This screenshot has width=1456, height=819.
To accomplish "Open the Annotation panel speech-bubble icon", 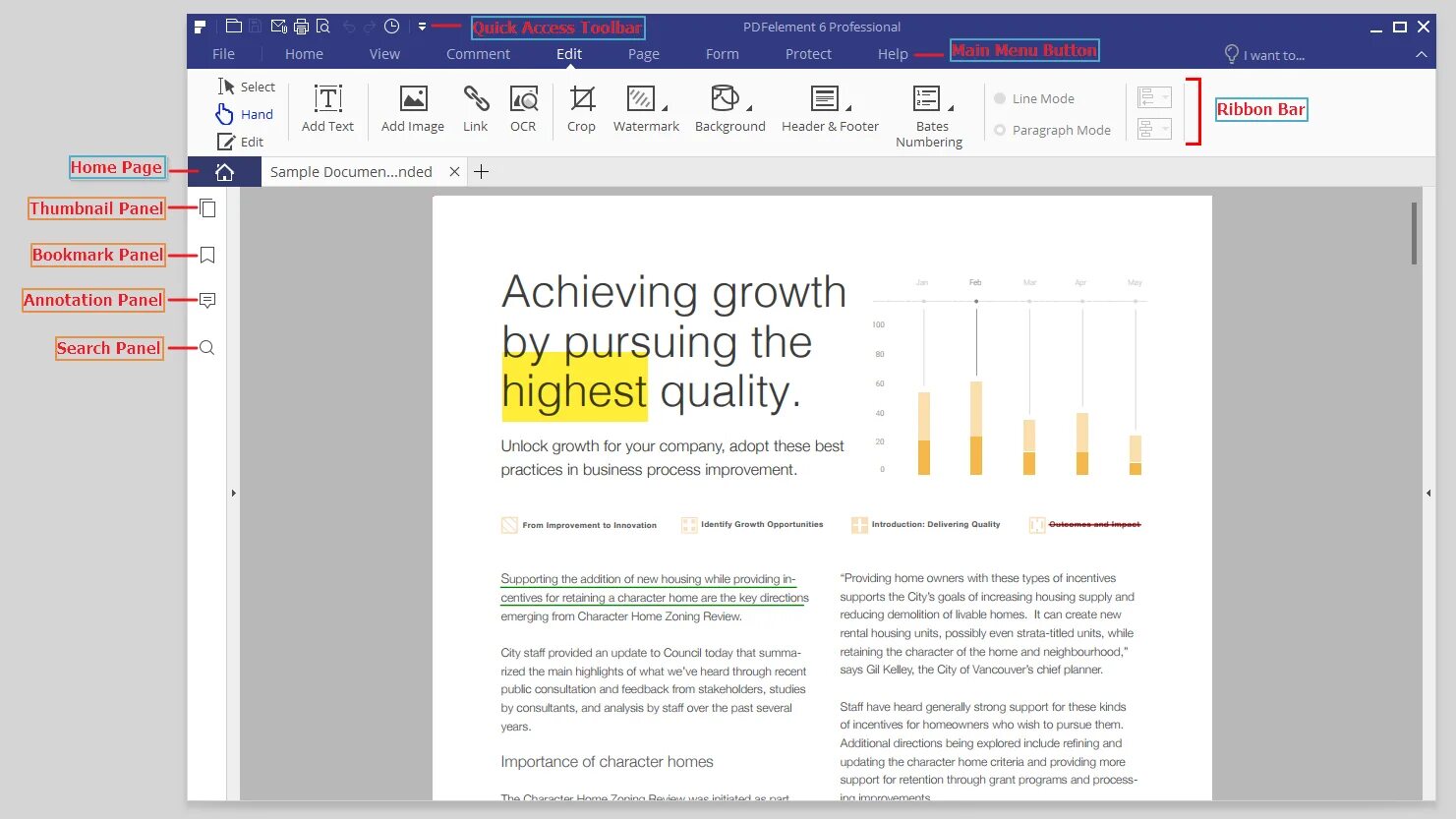I will (207, 300).
